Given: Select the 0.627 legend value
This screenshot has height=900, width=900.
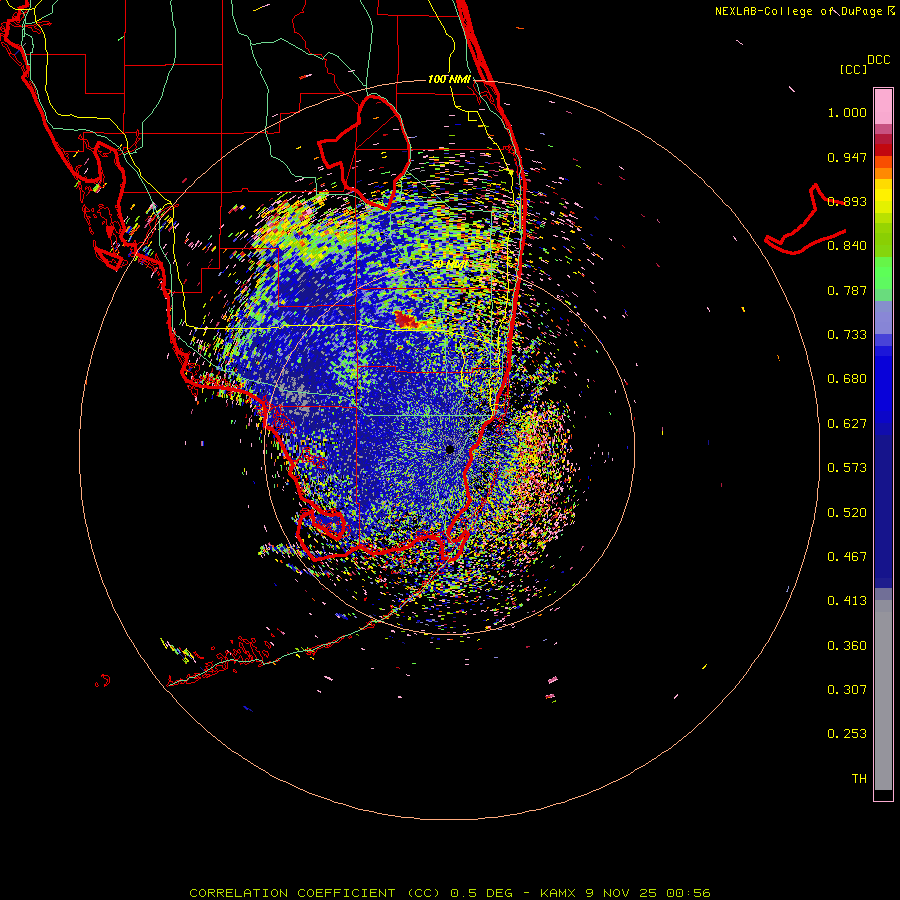Looking at the screenshot, I should [x=847, y=424].
